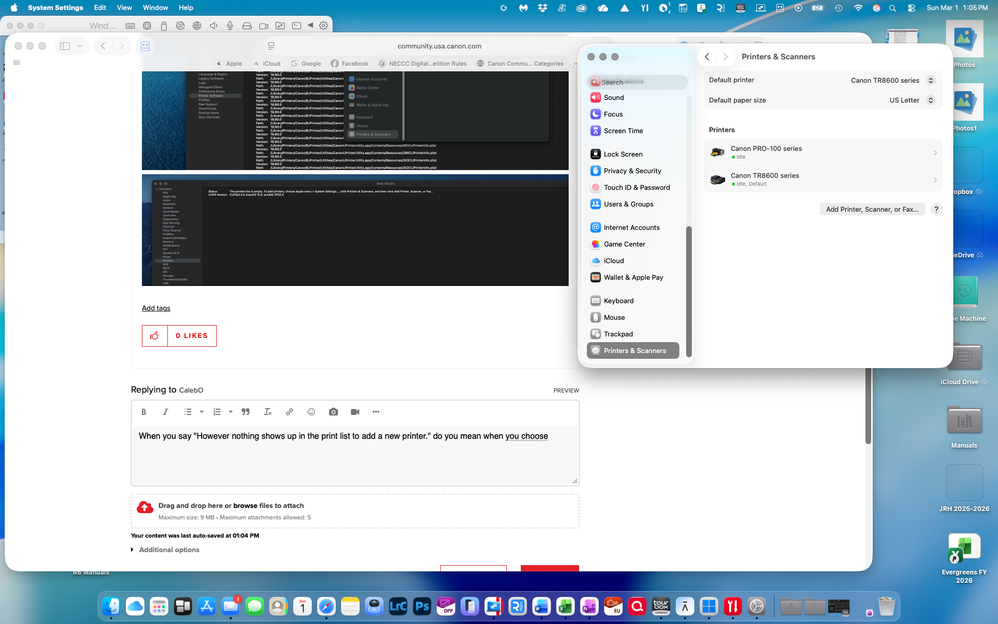Open the Apple menu

tap(14, 8)
